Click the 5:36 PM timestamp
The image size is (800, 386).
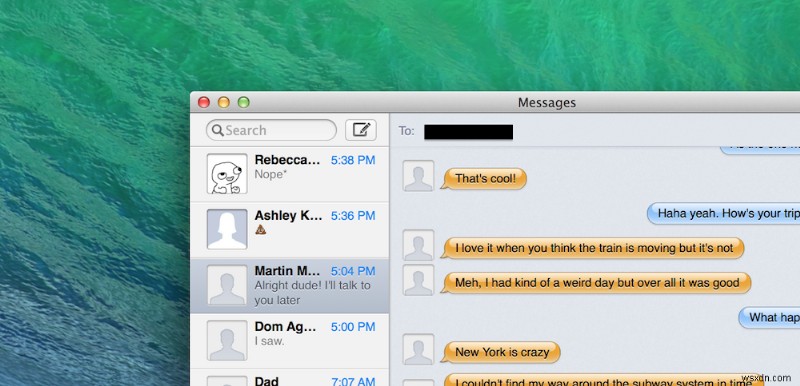(x=353, y=216)
